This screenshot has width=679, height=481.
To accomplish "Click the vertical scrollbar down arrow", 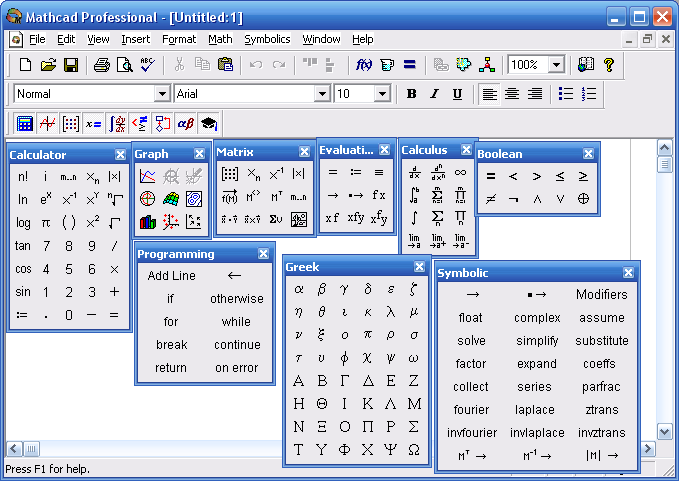I will coord(664,431).
